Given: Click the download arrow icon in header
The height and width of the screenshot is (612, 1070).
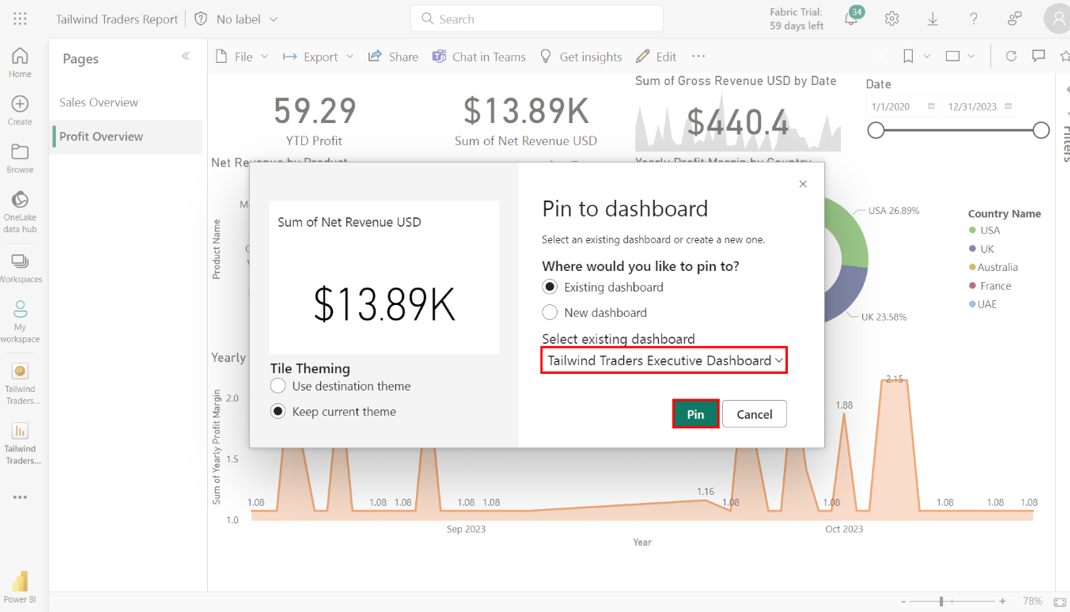Looking at the screenshot, I should pos(932,19).
